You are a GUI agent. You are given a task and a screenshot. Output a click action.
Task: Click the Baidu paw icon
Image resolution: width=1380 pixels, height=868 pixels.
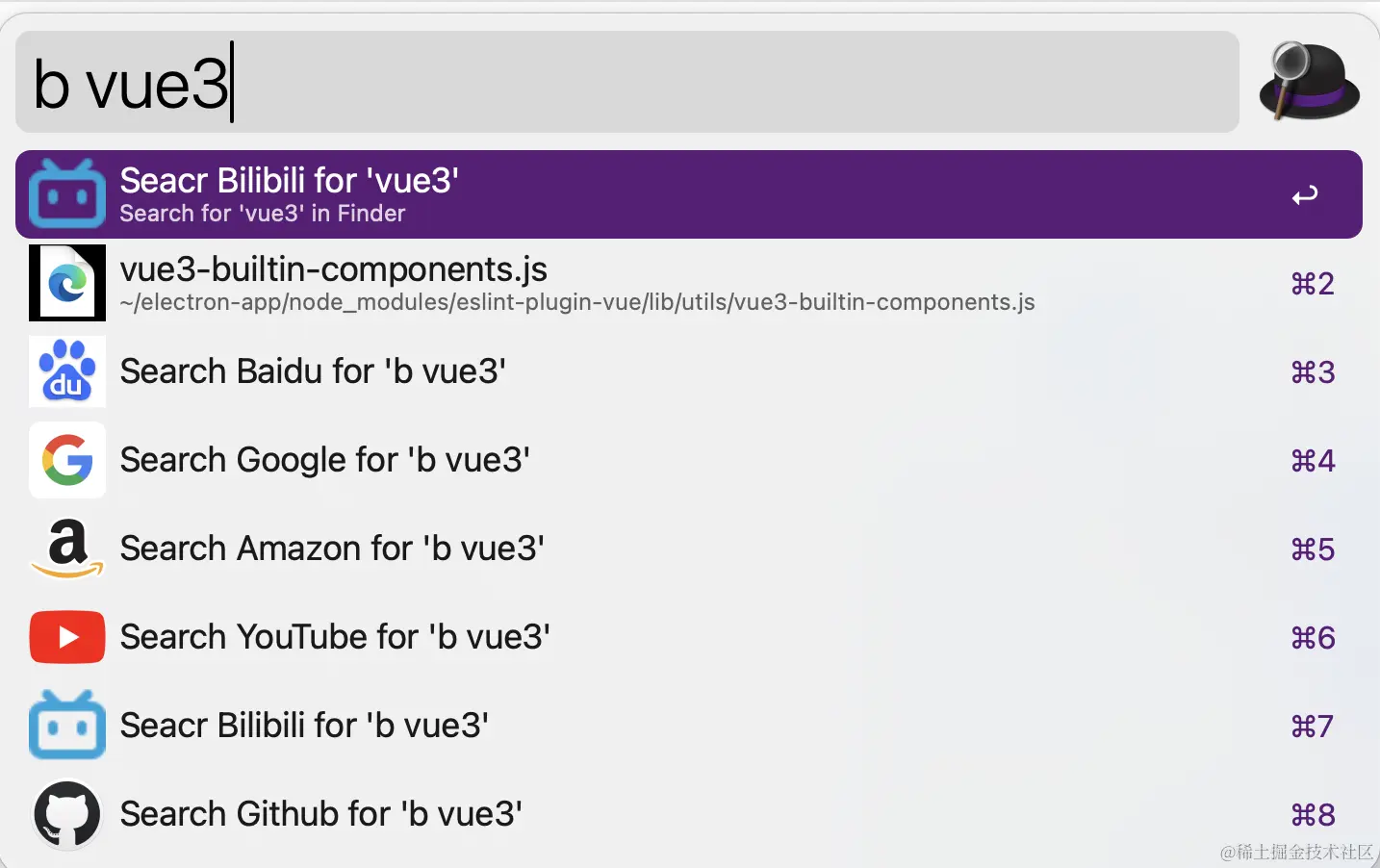[67, 371]
